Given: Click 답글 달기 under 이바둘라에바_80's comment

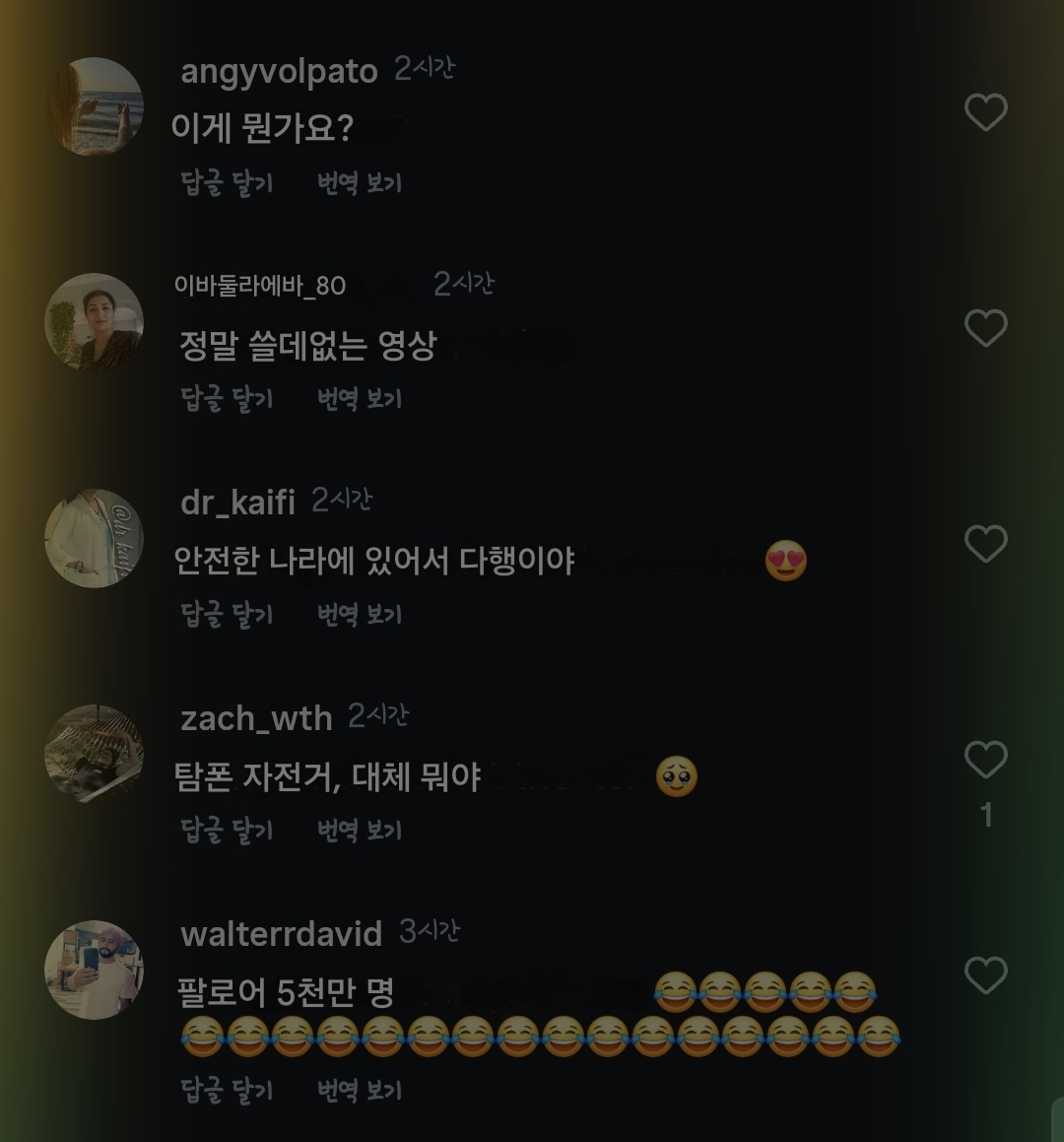Looking at the screenshot, I should (x=227, y=399).
